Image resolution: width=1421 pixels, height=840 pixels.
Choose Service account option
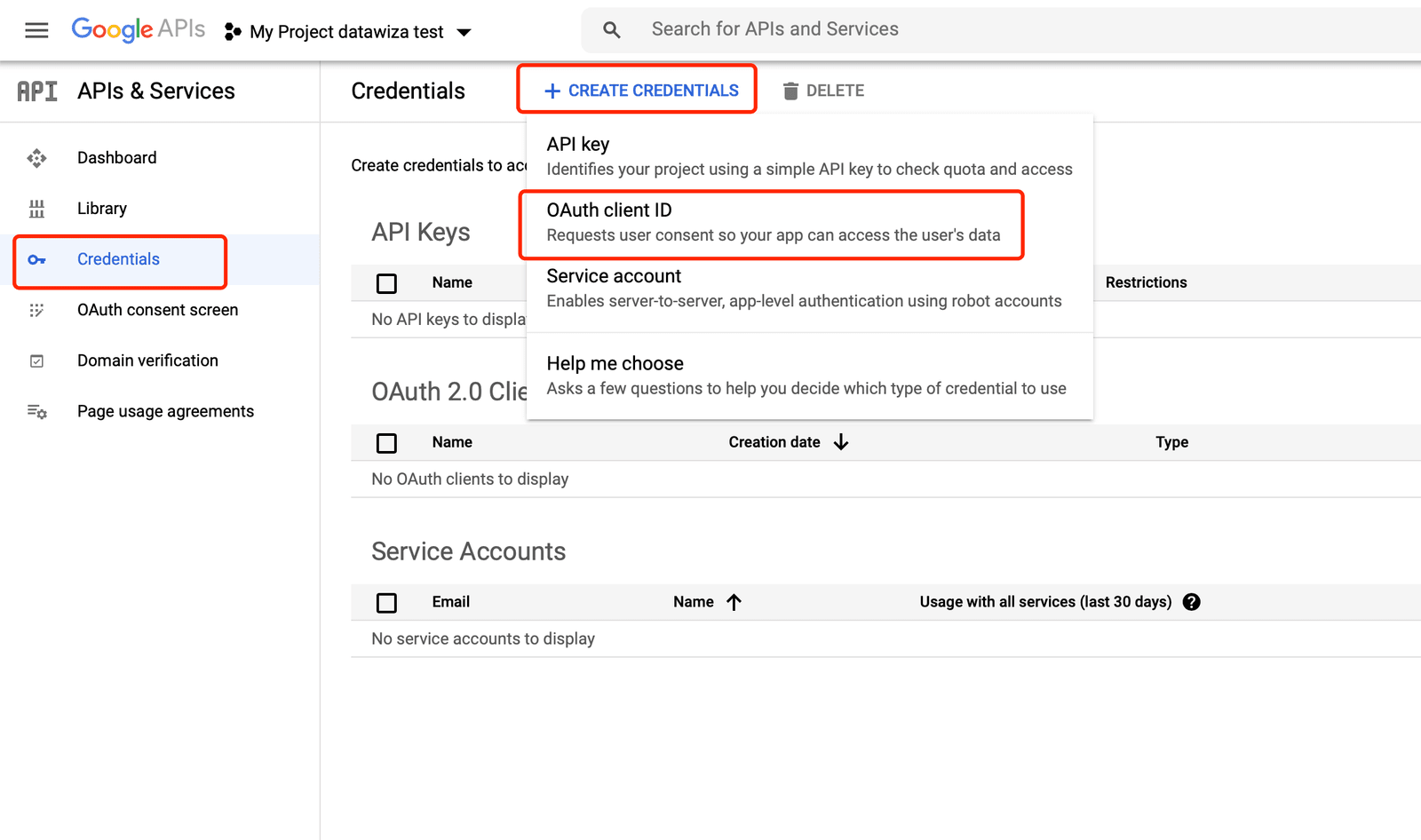click(809, 288)
